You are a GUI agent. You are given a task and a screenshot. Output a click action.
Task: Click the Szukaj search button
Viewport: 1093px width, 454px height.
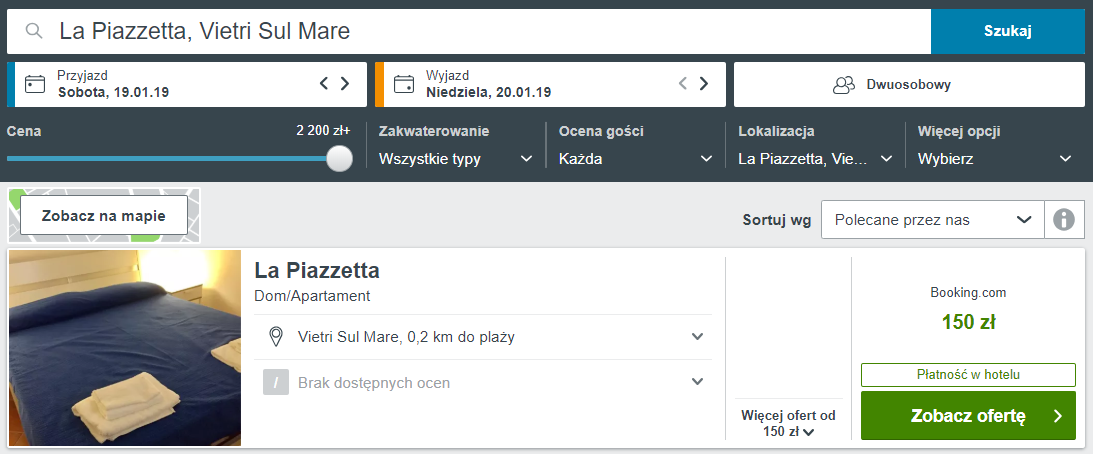coord(1007,31)
